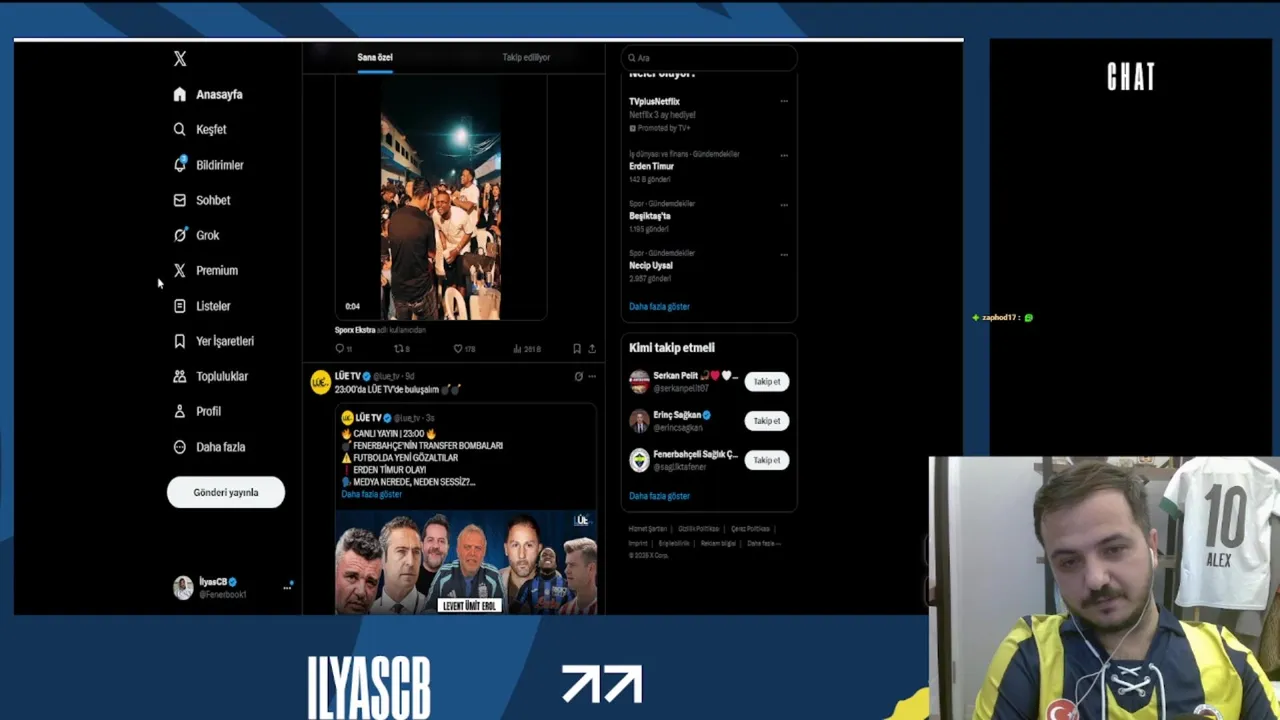Open Profil person icon
The height and width of the screenshot is (720, 1280).
(x=180, y=411)
